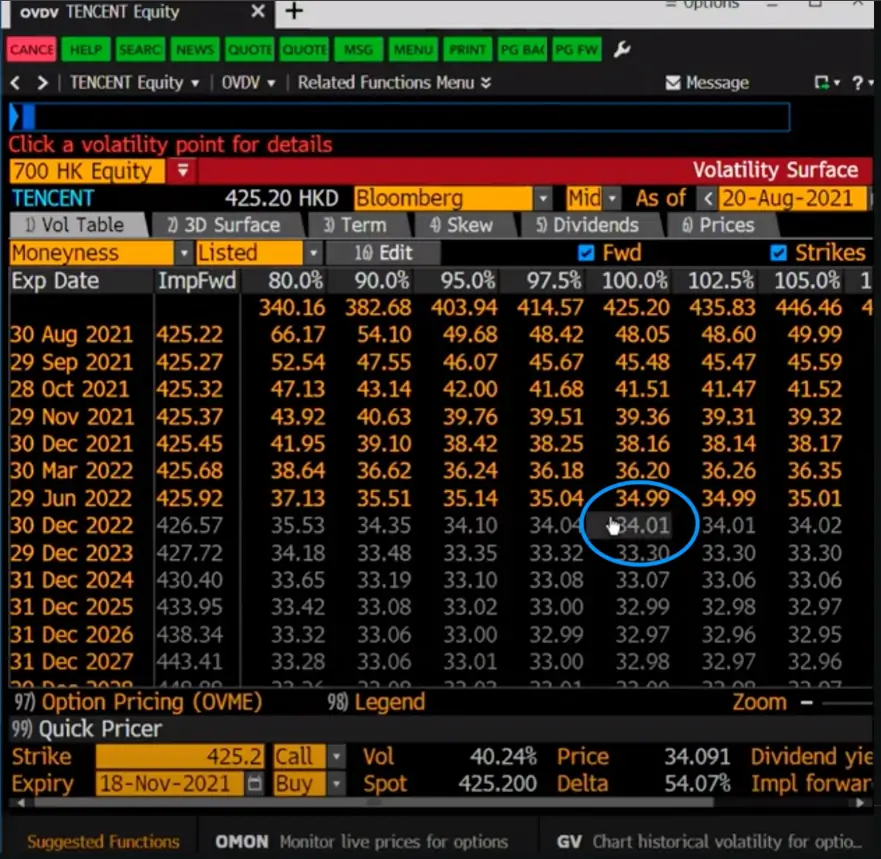
Task: Expand the Moneyness dropdown
Action: [183, 253]
